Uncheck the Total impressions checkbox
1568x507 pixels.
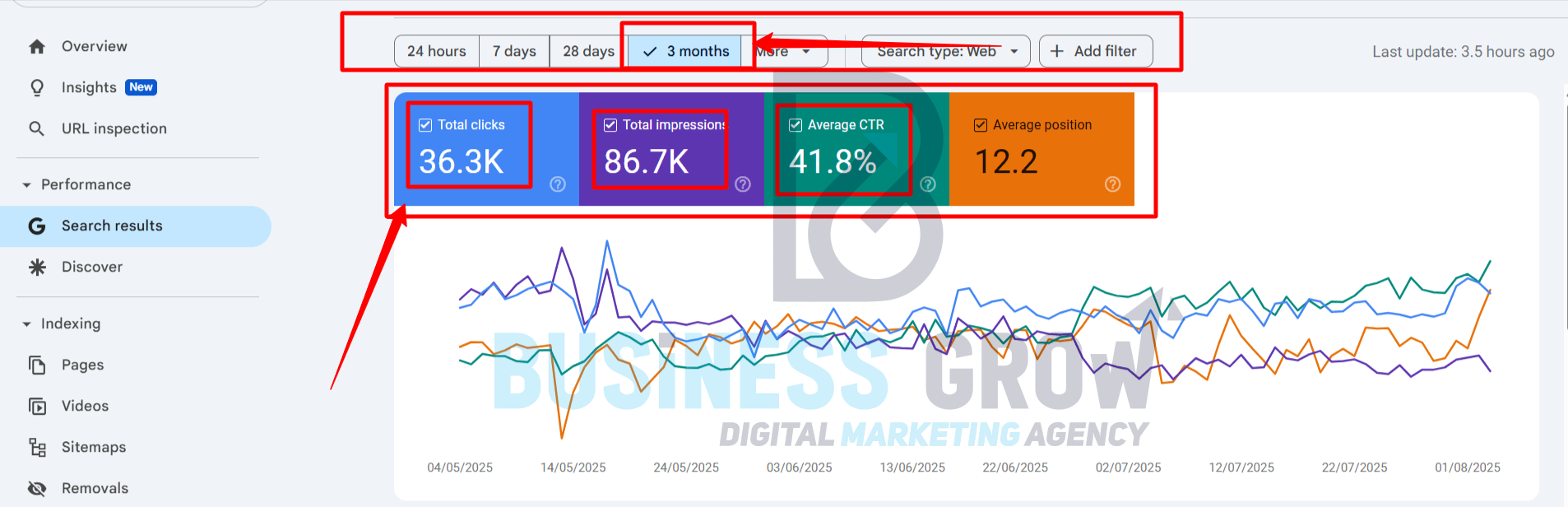[610, 125]
